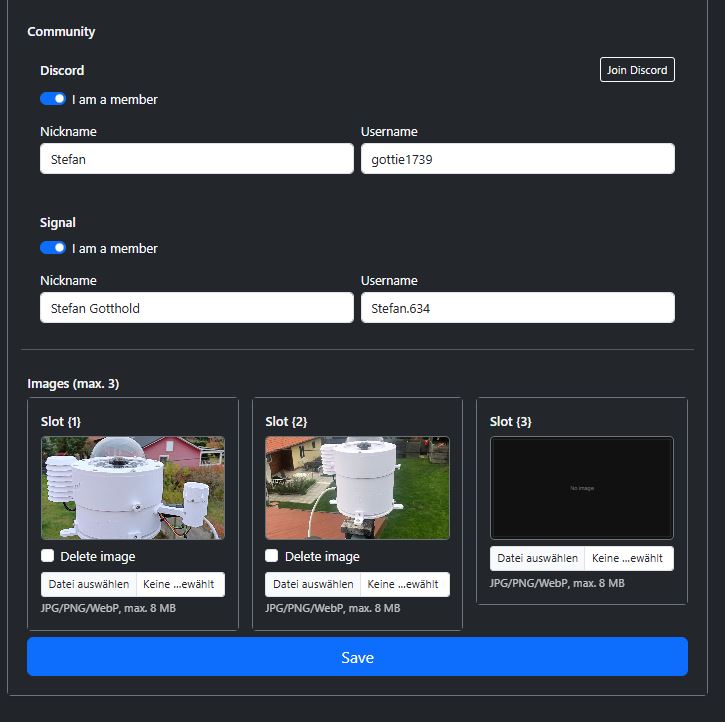
Task: Click 'Nickname' label above the Stefan field
Action: (68, 132)
